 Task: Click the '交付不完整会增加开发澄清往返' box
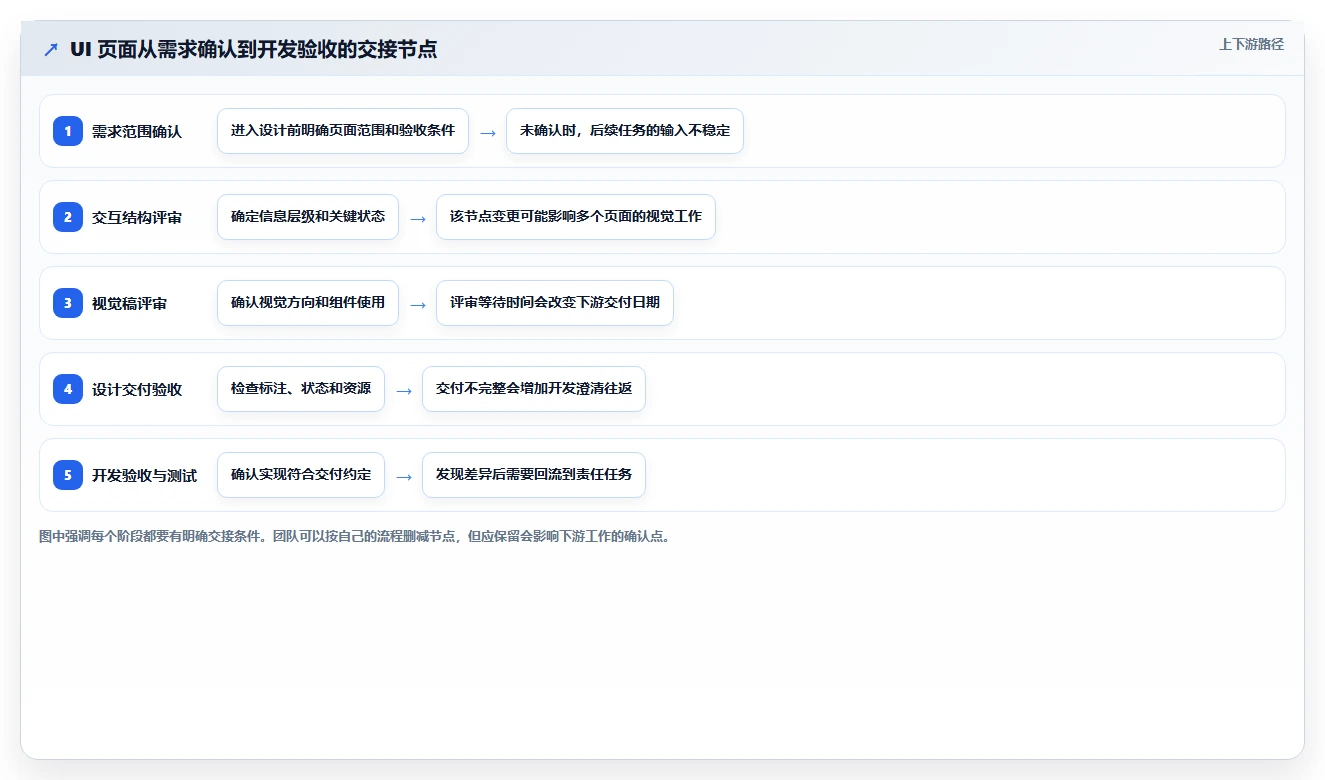pyautogui.click(x=534, y=389)
